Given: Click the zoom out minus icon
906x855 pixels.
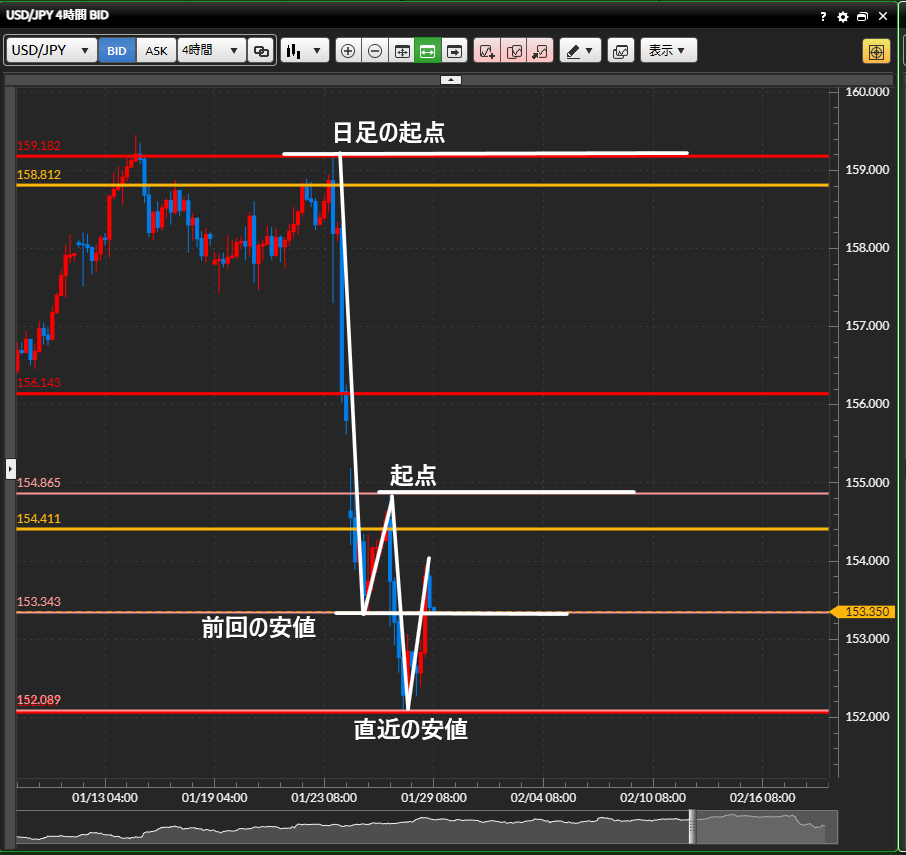Looking at the screenshot, I should coord(375,51).
